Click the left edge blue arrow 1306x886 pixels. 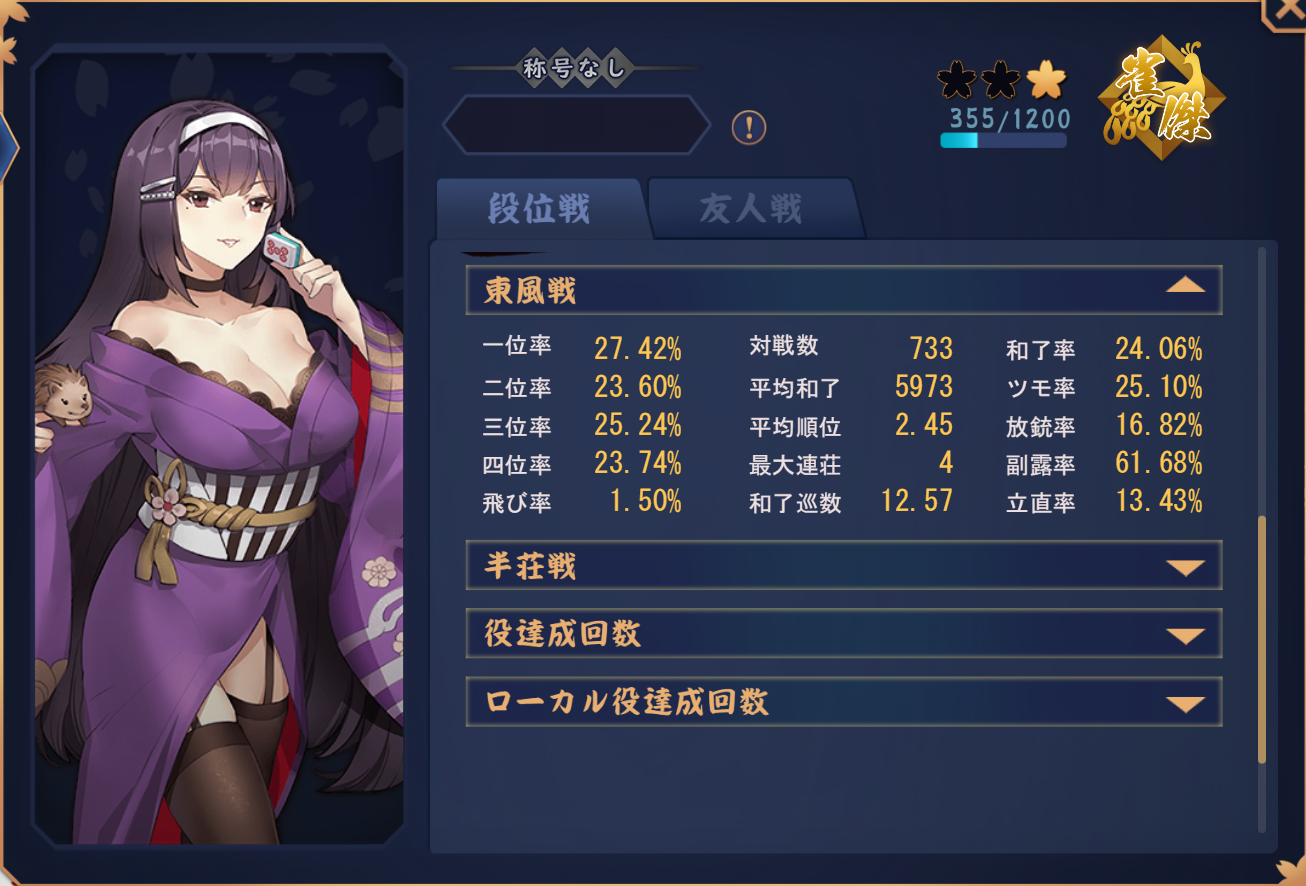point(8,148)
